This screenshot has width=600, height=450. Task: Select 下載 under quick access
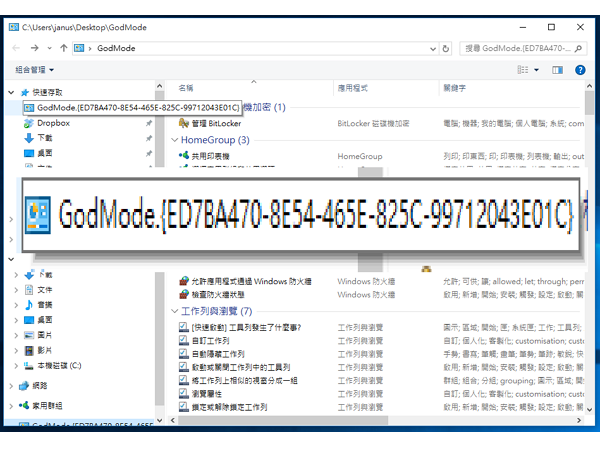coord(45,138)
